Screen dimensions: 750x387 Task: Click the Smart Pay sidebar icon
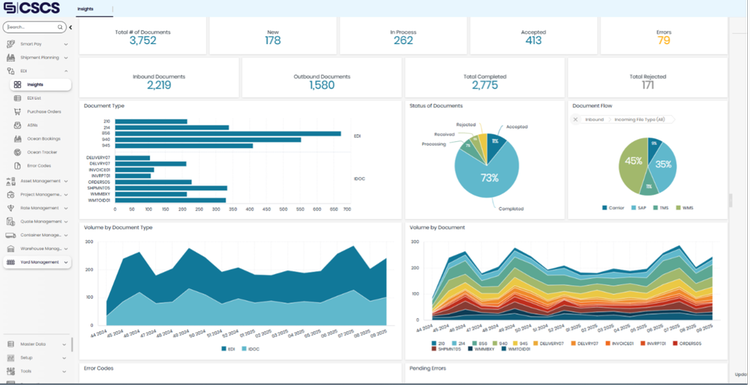(x=11, y=44)
